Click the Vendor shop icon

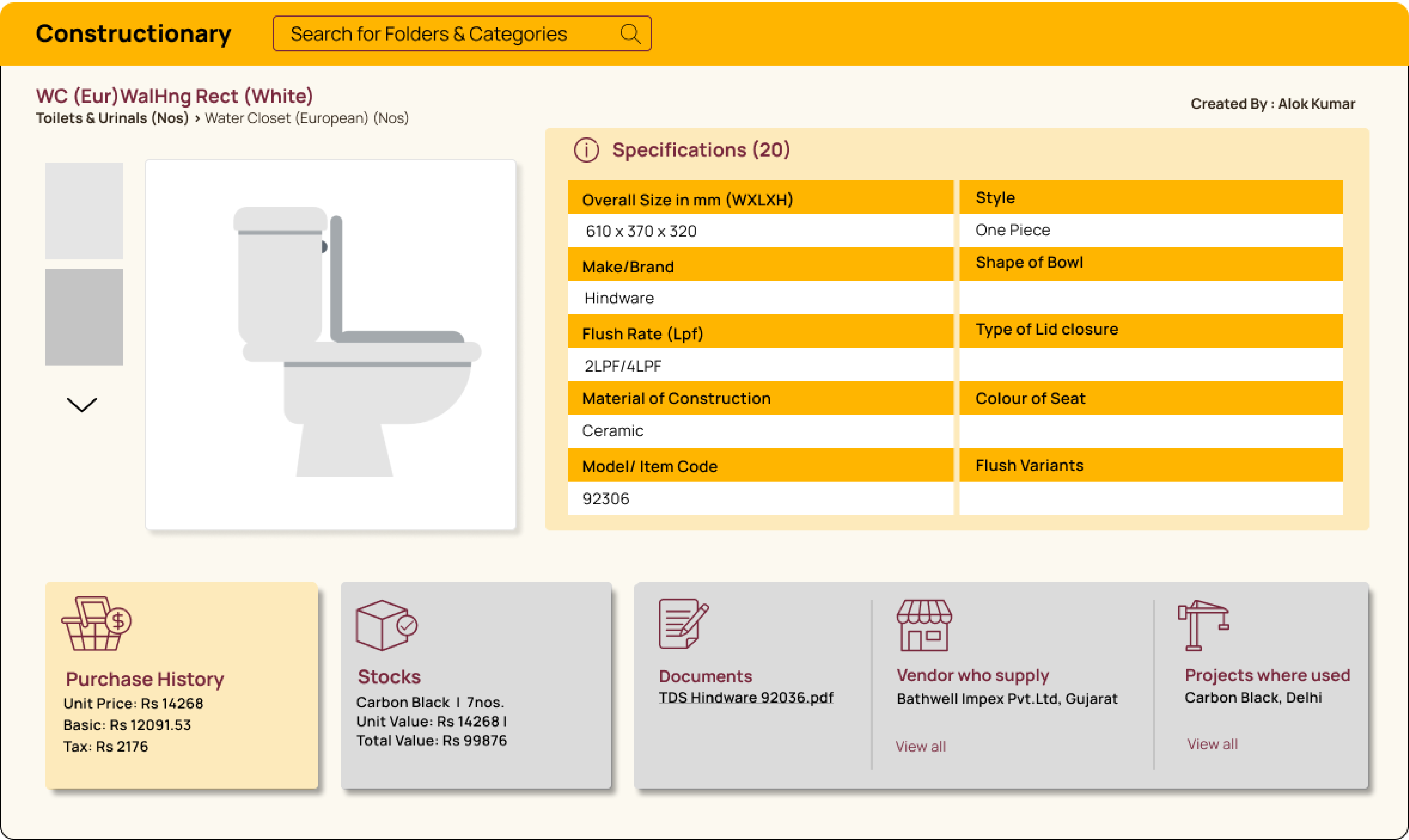(x=924, y=625)
